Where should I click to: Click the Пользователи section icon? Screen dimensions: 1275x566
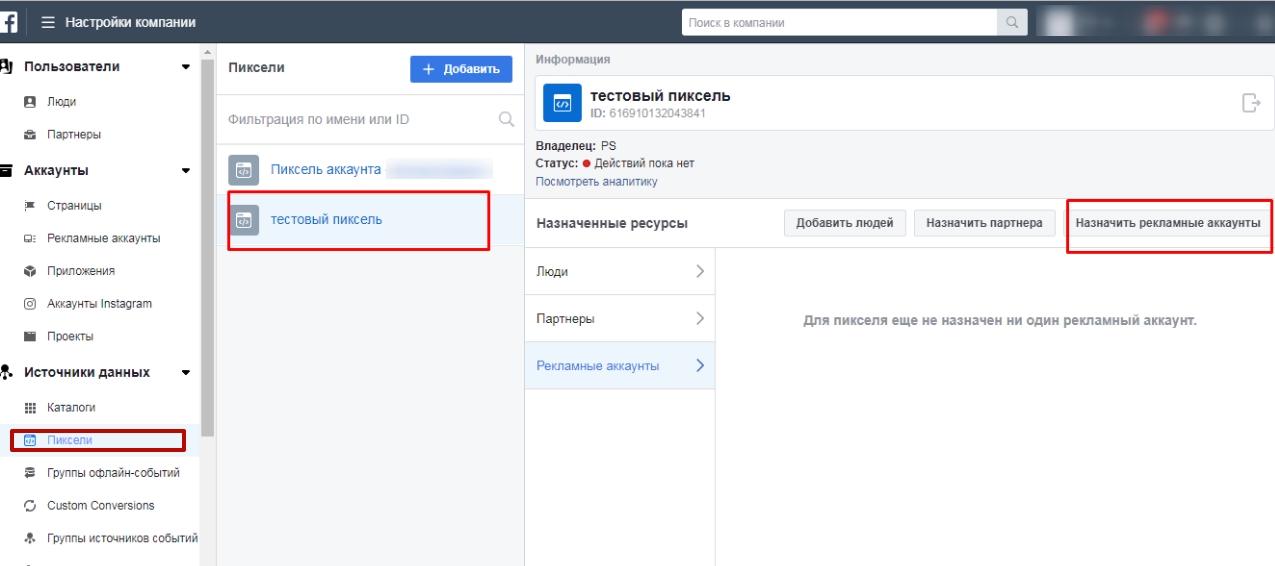tap(6, 67)
